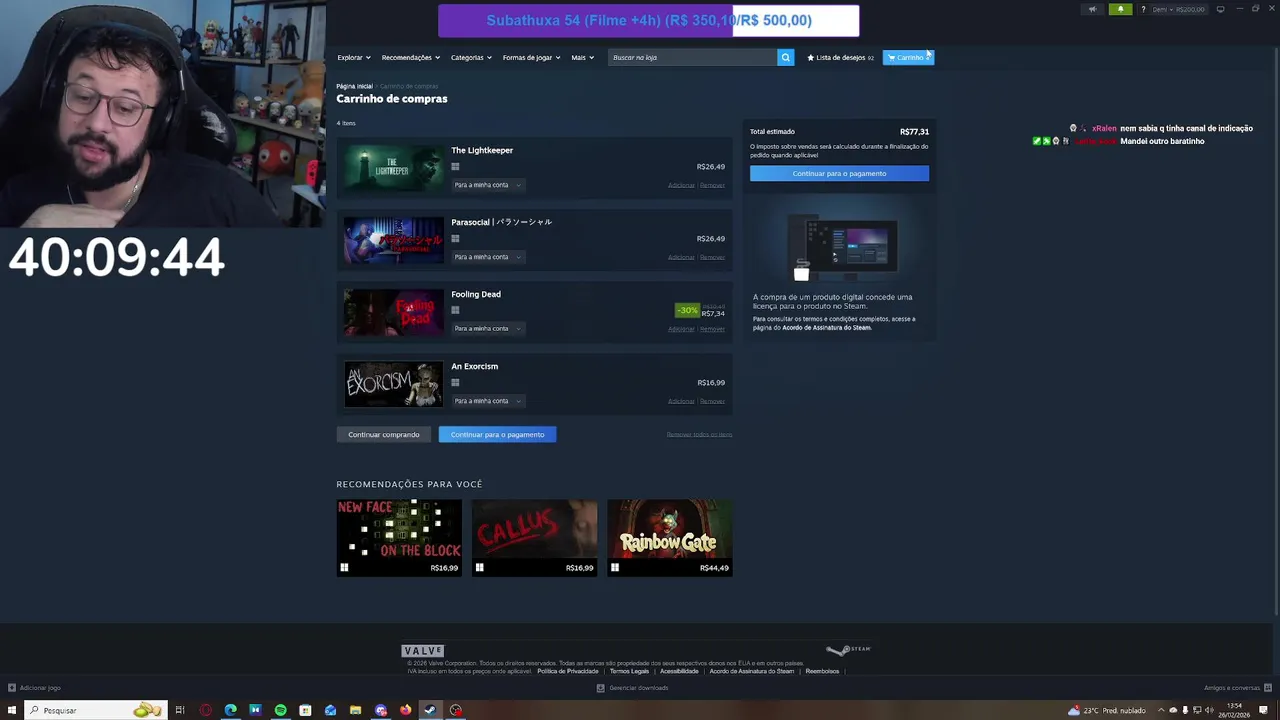Click the help question mark icon
Image resolution: width=1280 pixels, height=720 pixels.
[x=1143, y=9]
